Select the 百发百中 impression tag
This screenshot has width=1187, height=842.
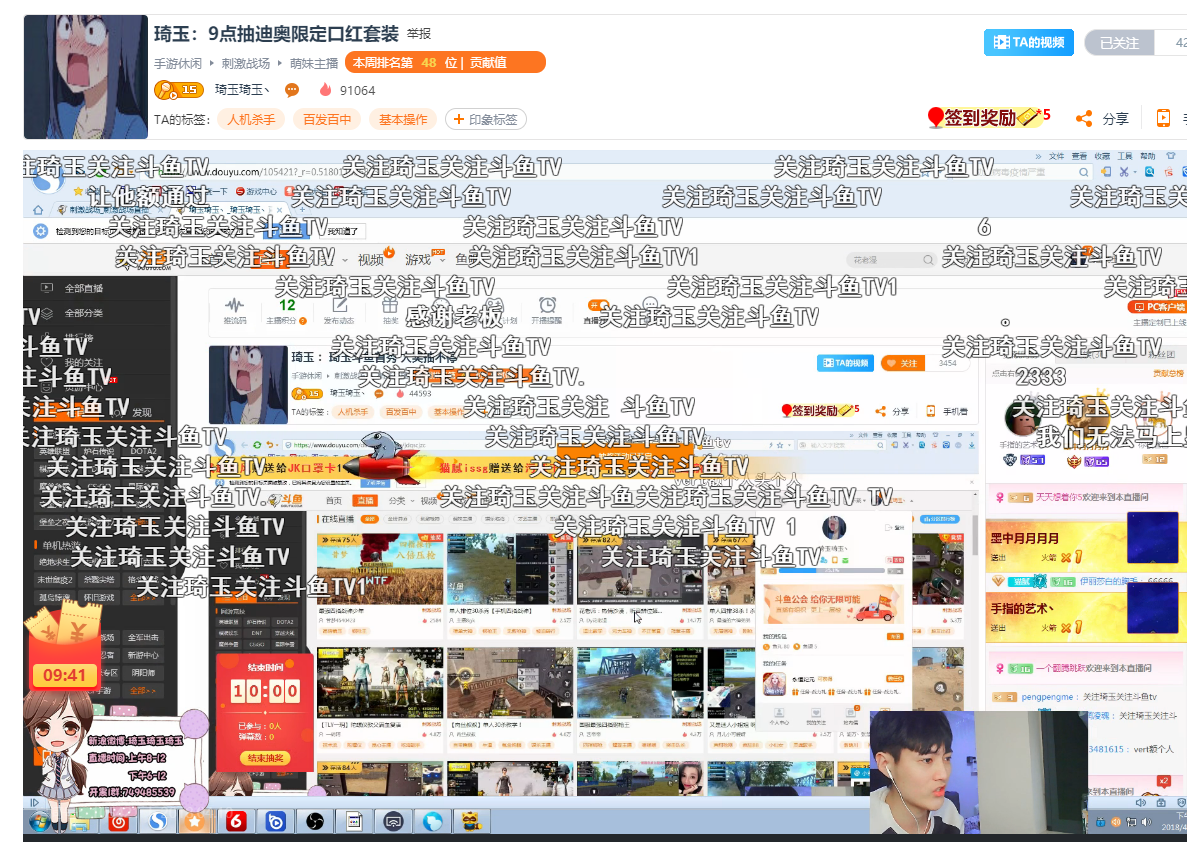click(x=327, y=120)
